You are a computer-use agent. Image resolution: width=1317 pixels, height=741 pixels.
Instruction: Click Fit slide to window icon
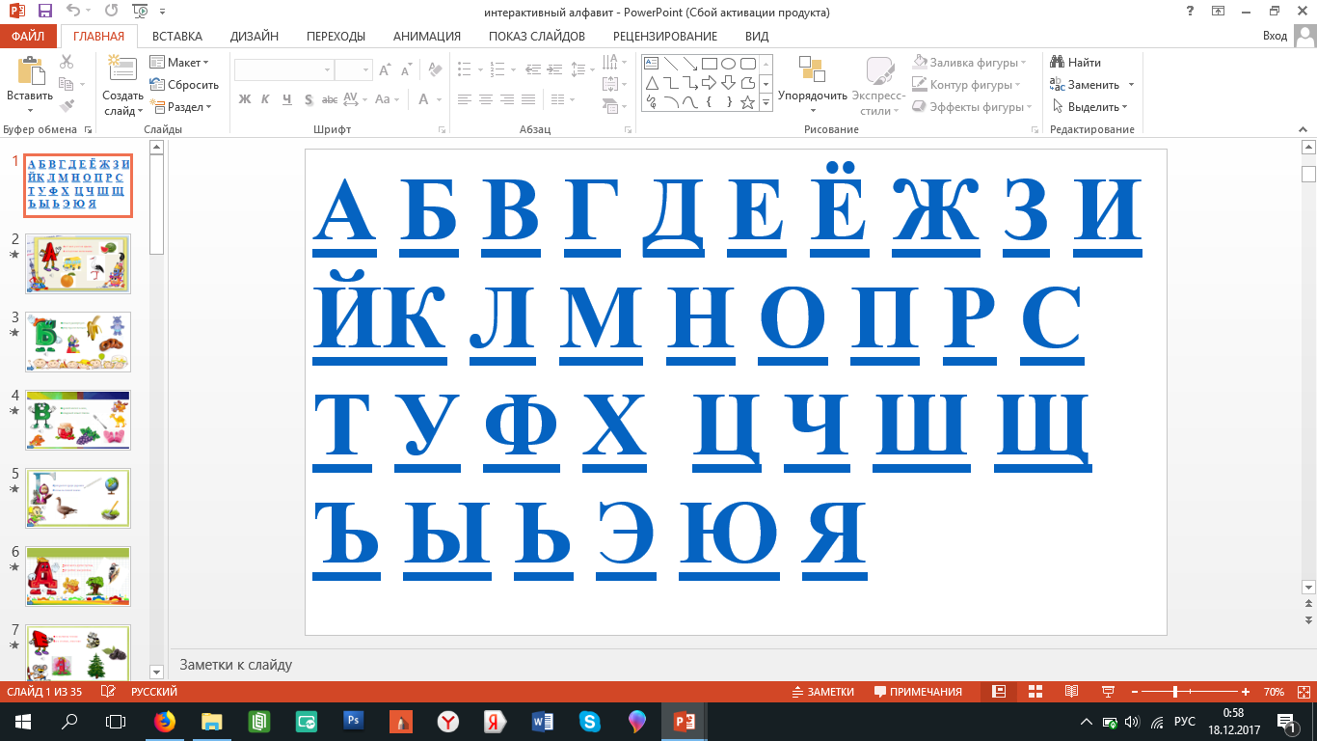[x=1303, y=692]
